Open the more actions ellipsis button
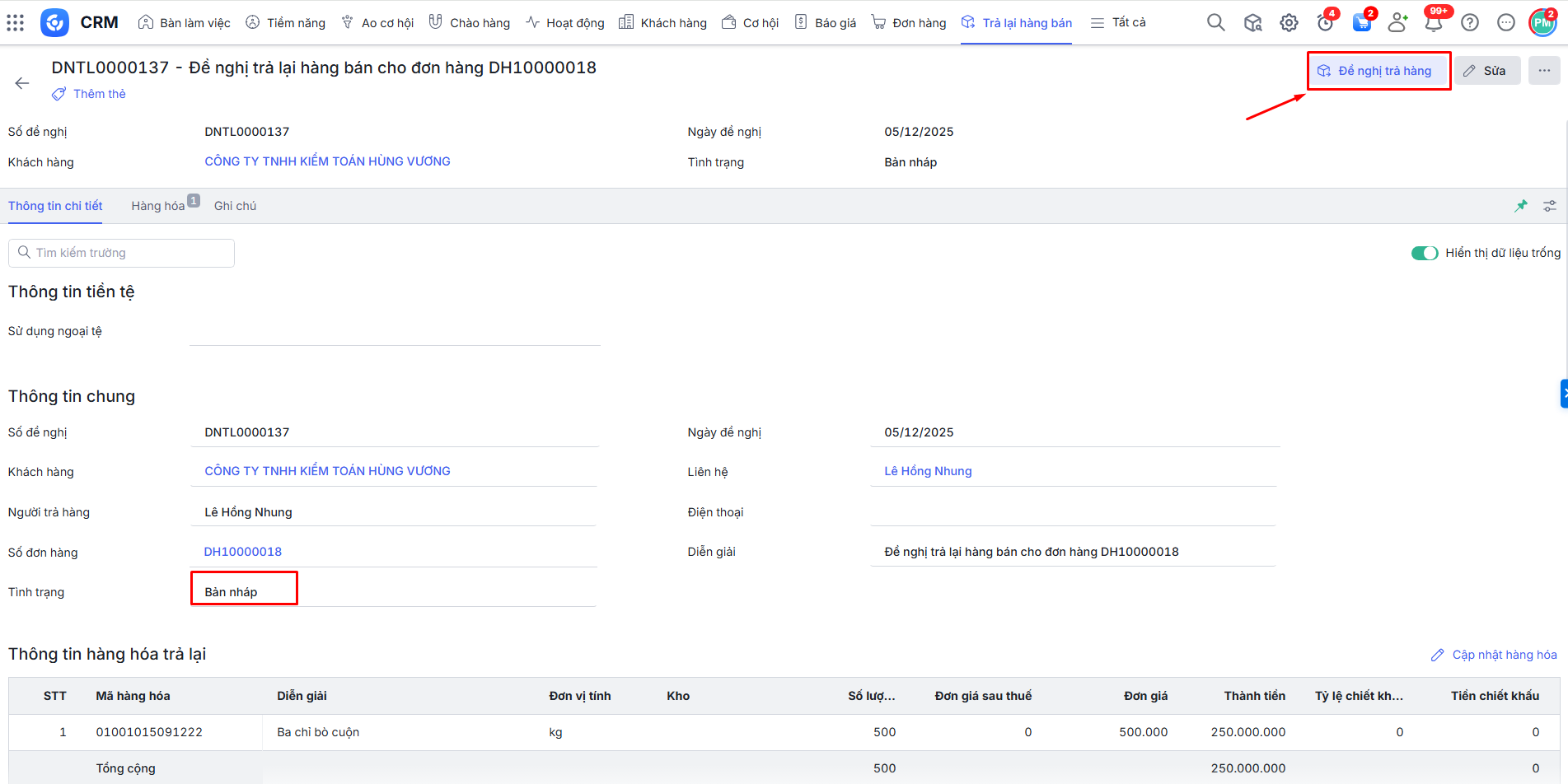The width and height of the screenshot is (1568, 784). tap(1544, 71)
